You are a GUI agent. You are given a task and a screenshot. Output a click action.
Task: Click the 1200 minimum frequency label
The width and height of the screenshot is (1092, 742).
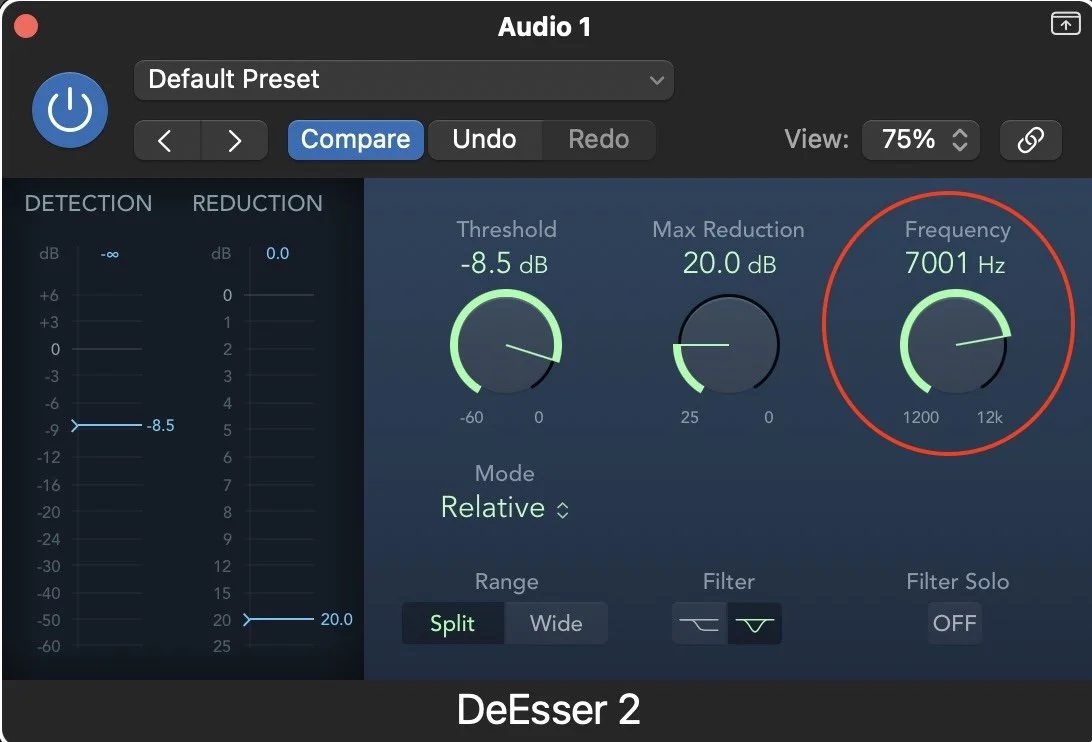pyautogui.click(x=921, y=417)
